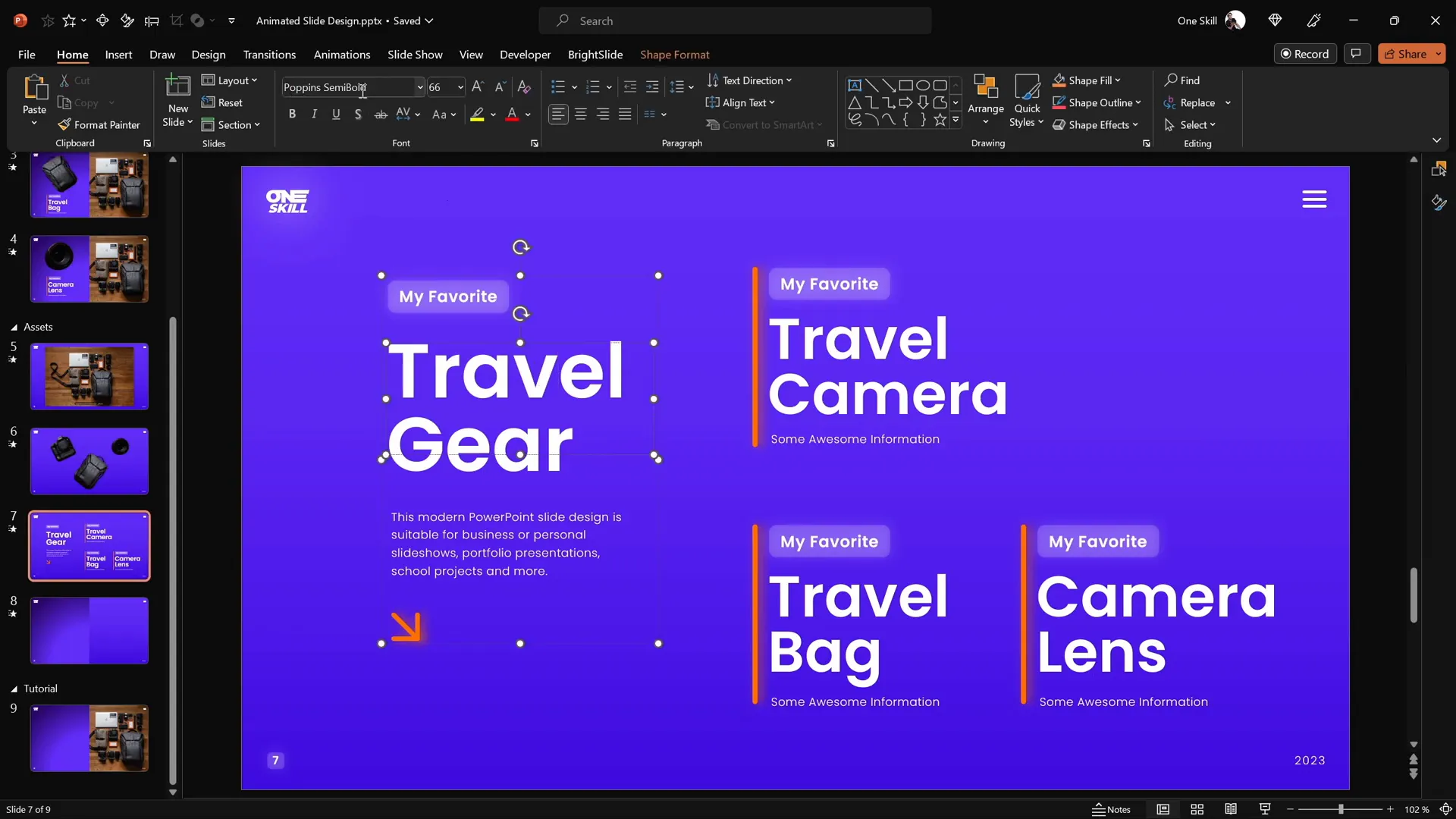Select slide 5 thumbnail in the panel

point(89,375)
